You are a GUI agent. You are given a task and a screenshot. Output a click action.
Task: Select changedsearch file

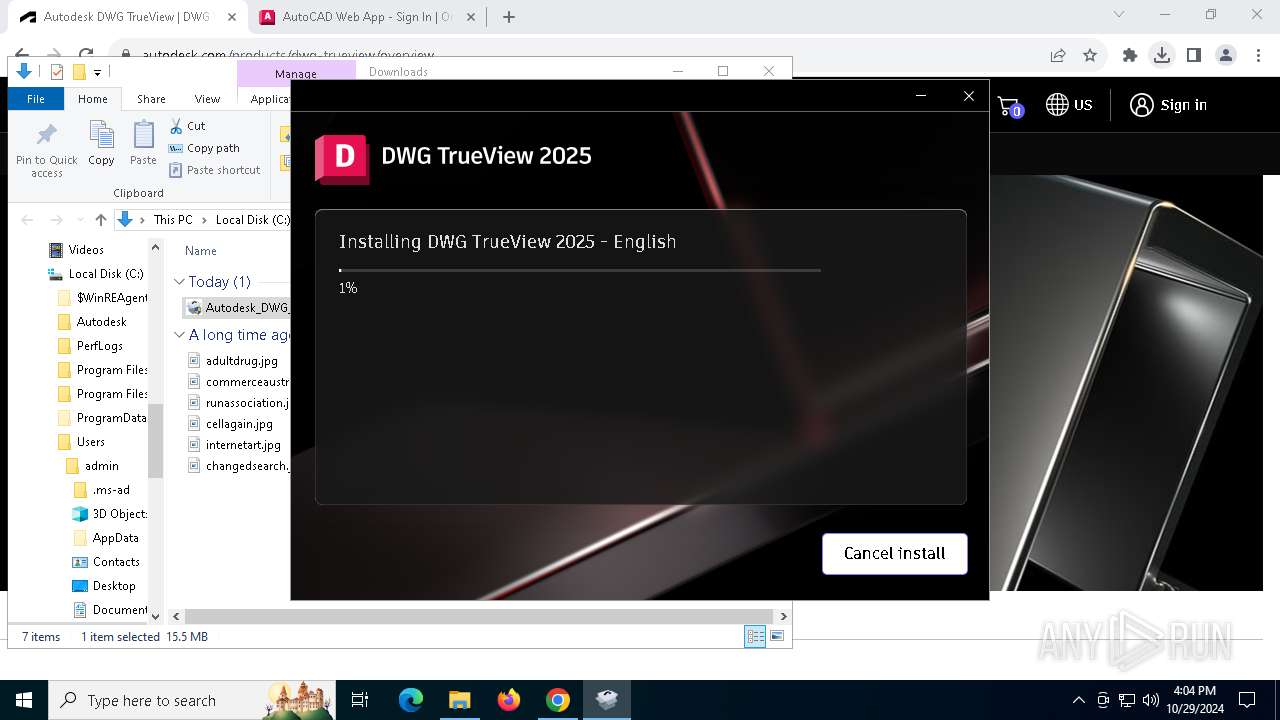[239, 466]
